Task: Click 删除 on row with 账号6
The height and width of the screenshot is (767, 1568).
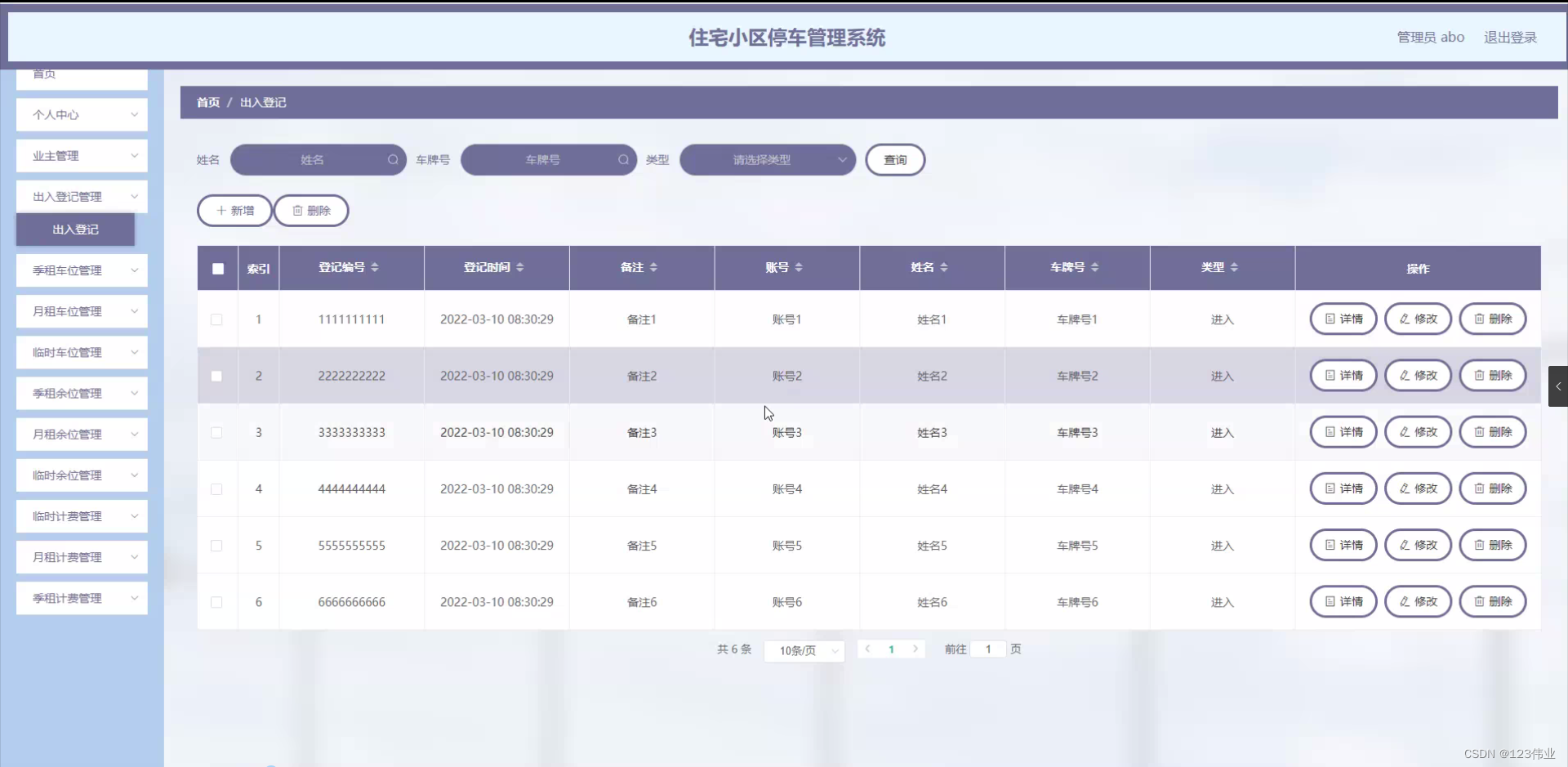Action: (x=1493, y=602)
